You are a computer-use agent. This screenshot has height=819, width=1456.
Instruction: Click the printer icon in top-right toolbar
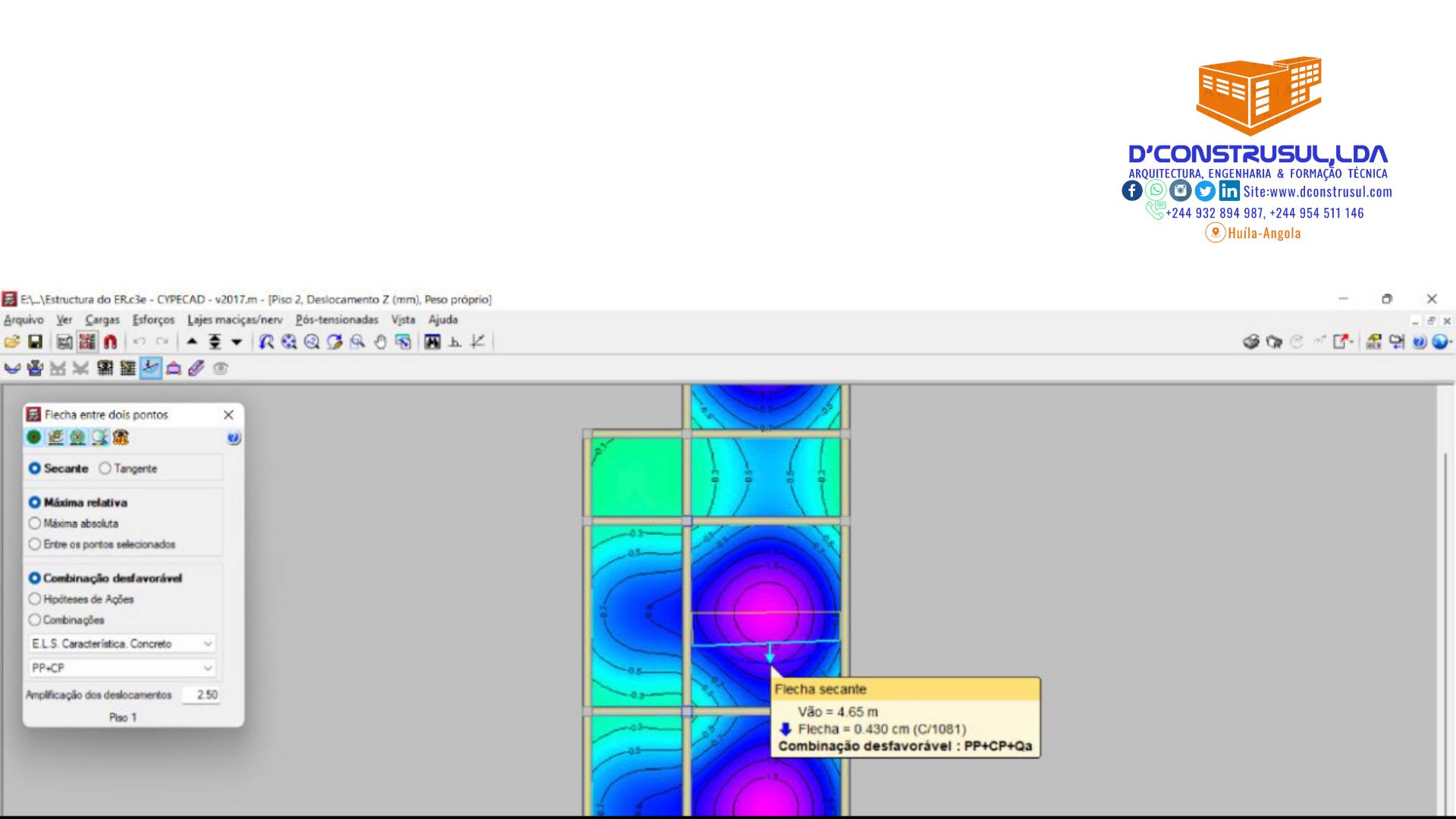[1251, 342]
